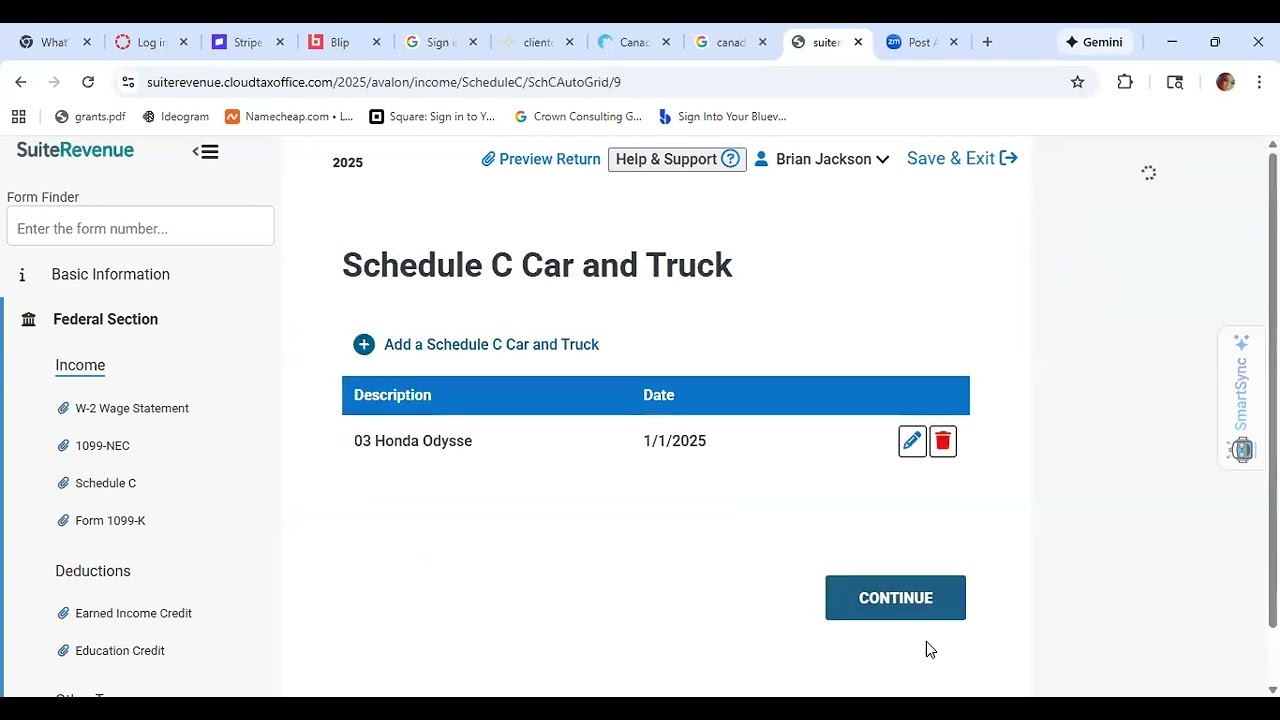
Task: Open 1099-NEC in the sidebar
Action: pos(102,446)
